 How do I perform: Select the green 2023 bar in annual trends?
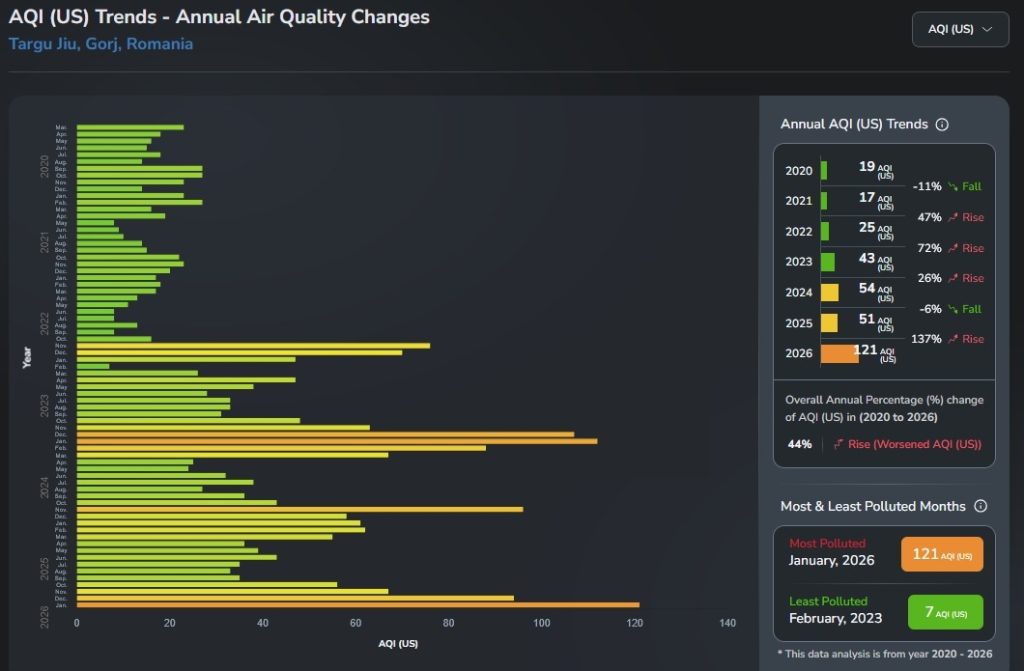tap(828, 262)
